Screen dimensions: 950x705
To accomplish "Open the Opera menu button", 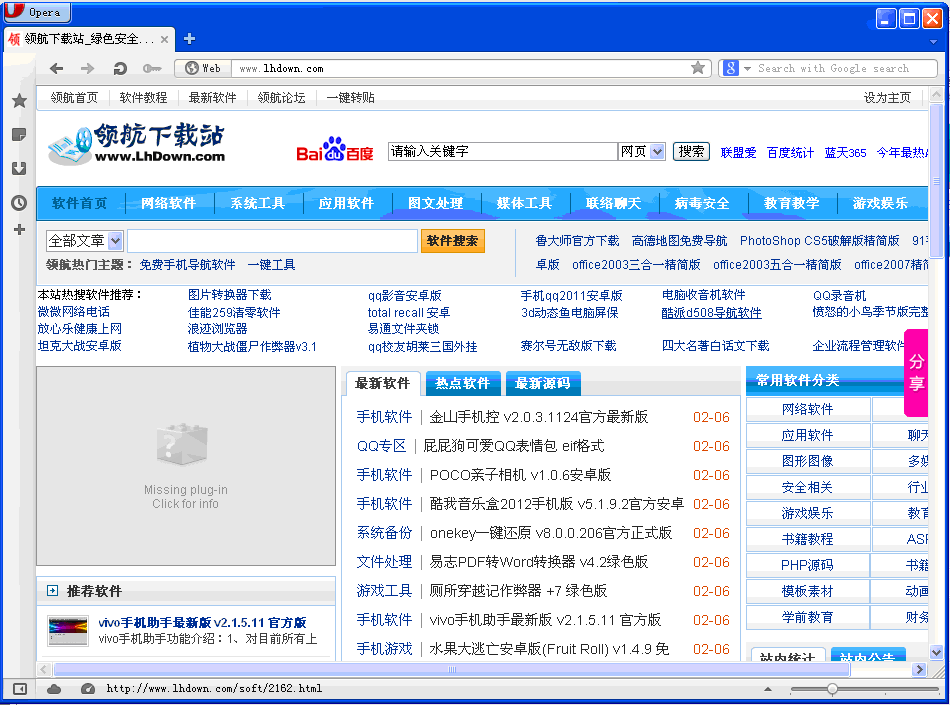I will [36, 12].
